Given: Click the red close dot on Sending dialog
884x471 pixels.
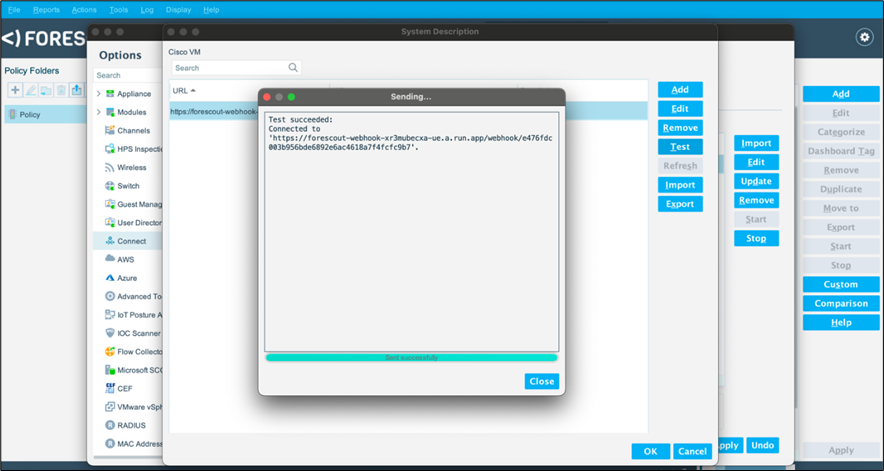Looking at the screenshot, I should [x=267, y=97].
